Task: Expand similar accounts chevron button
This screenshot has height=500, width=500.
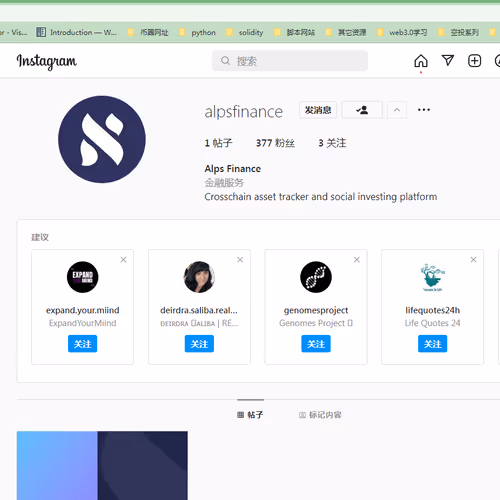Action: (397, 110)
